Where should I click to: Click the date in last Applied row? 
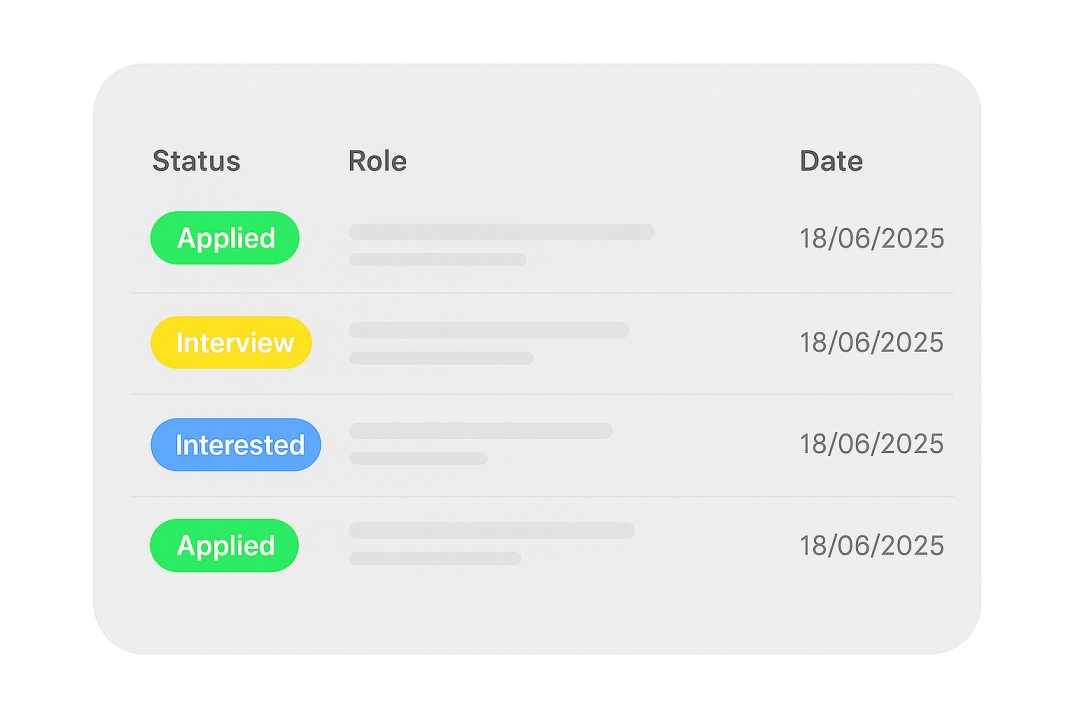(872, 546)
